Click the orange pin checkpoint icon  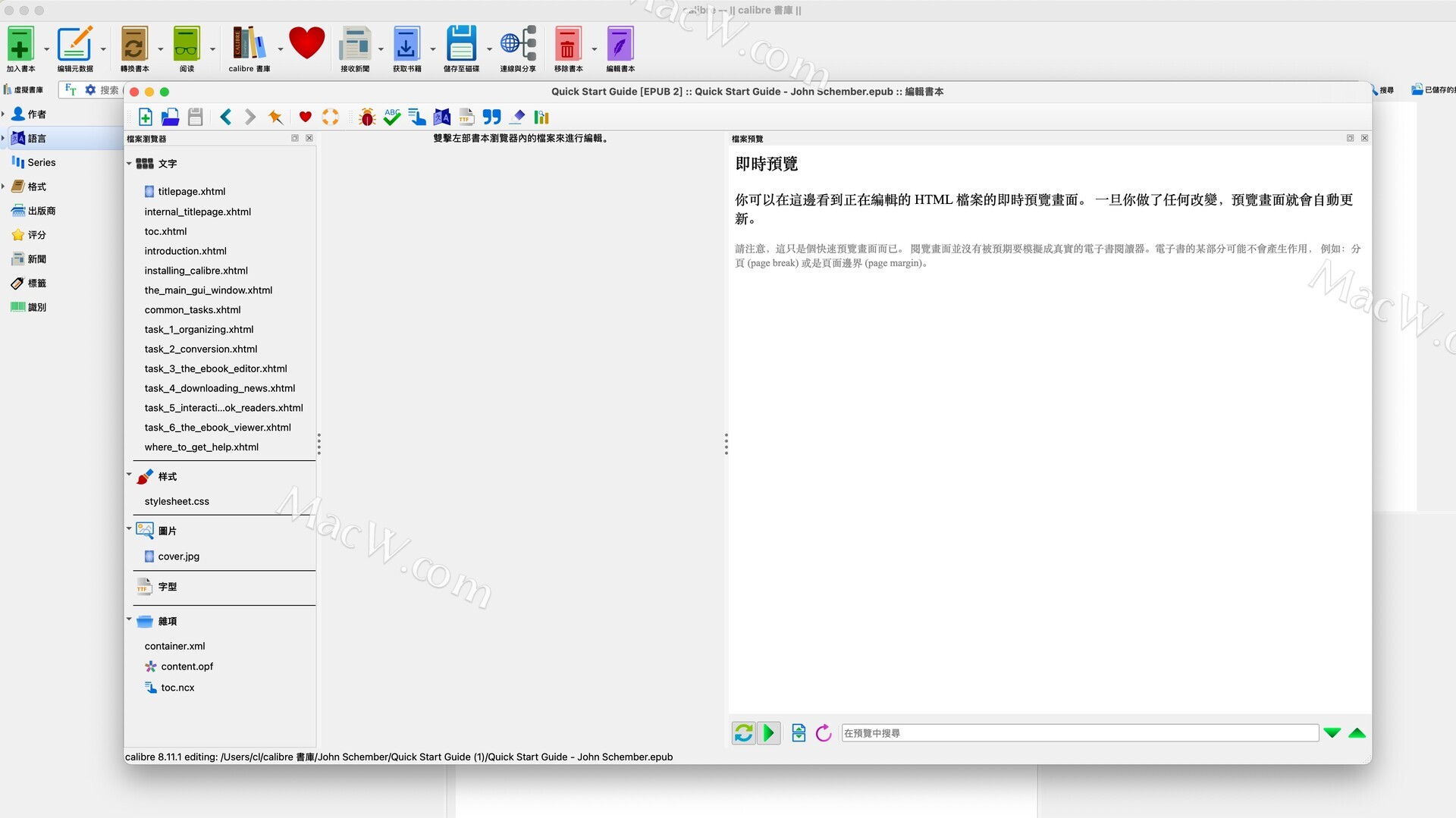point(275,117)
